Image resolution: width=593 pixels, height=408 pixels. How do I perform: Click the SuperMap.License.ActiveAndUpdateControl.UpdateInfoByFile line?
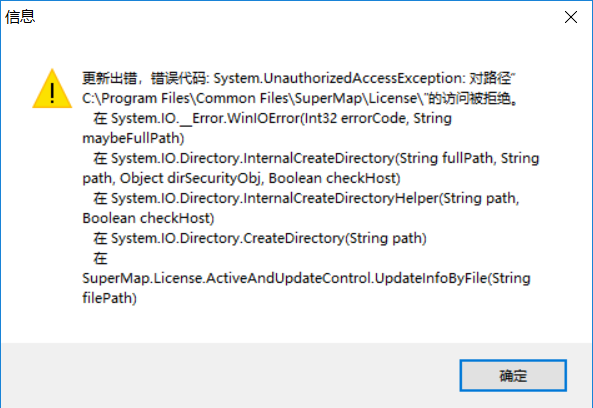306,278
